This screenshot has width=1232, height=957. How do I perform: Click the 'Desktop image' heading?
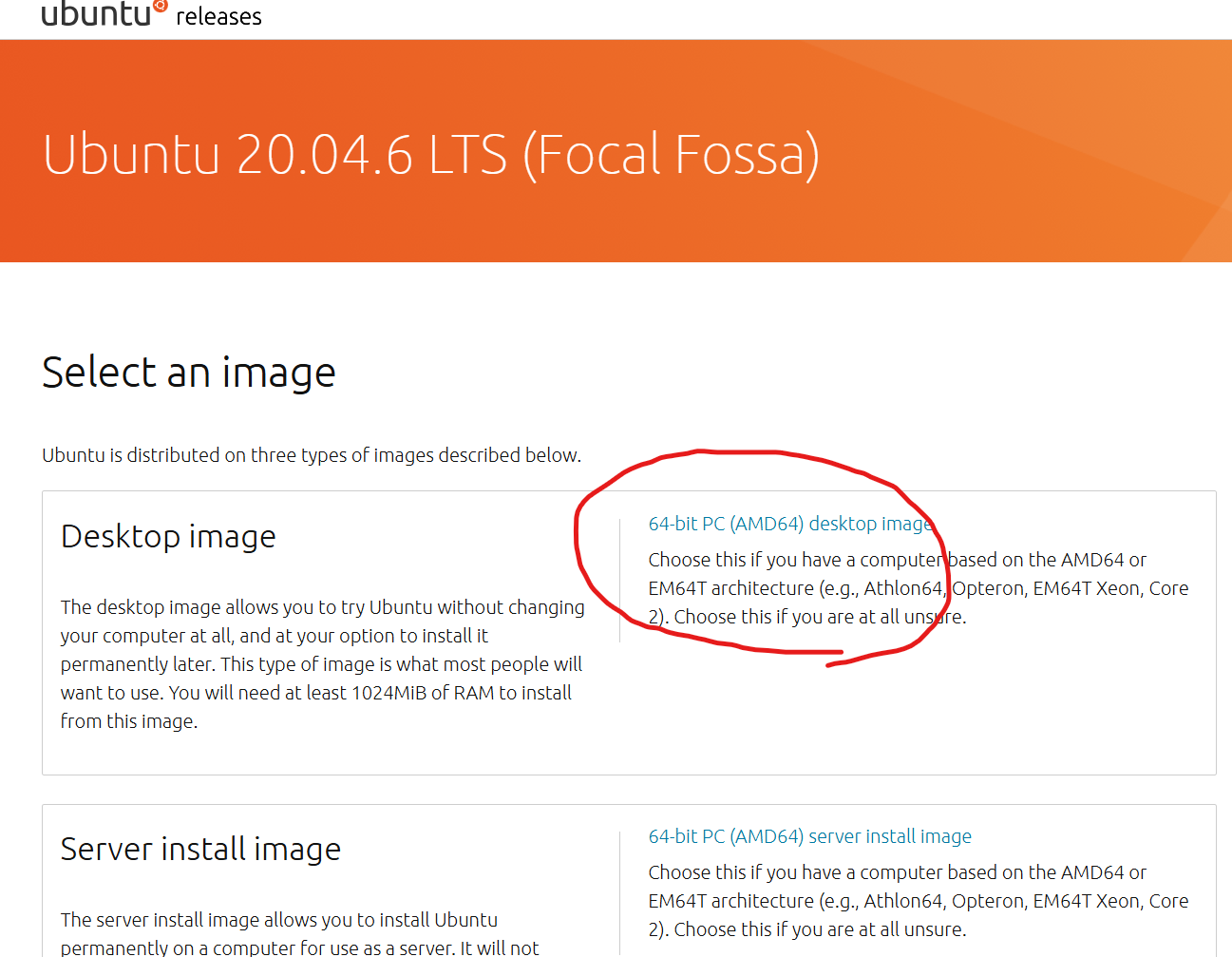(x=168, y=537)
